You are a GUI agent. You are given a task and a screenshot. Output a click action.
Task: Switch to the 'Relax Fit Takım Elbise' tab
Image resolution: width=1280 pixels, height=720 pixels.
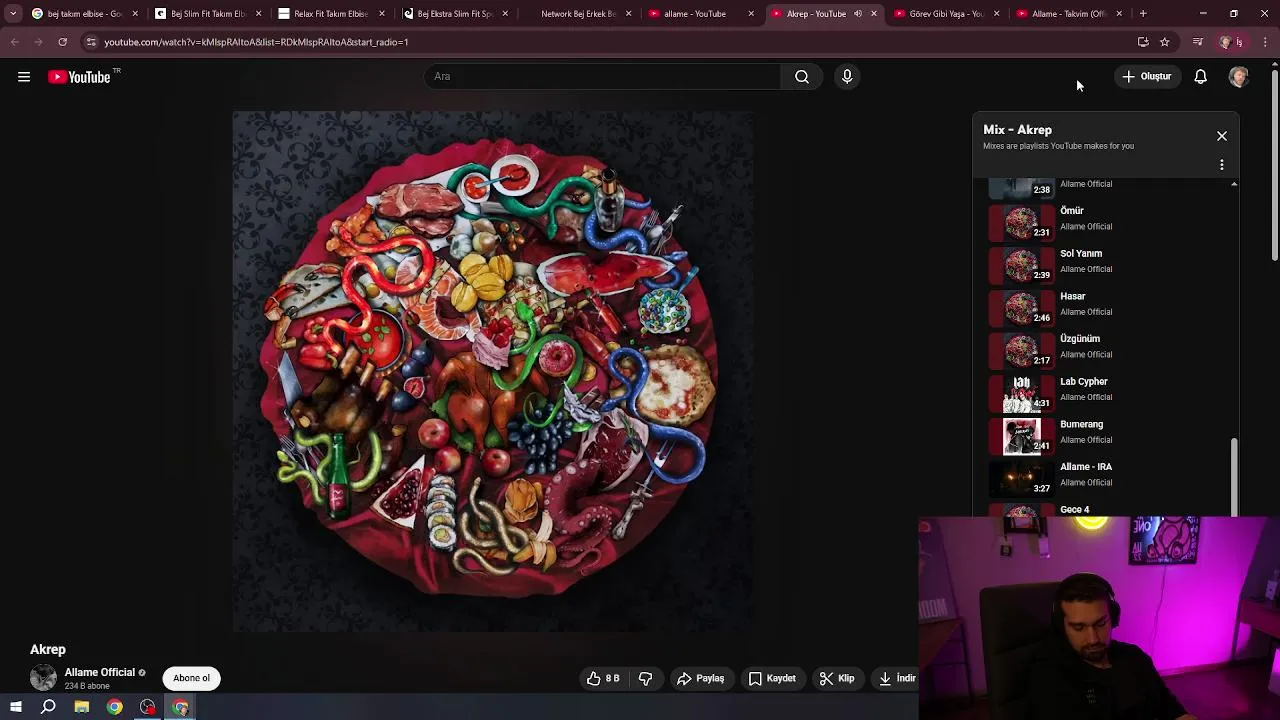click(x=331, y=14)
